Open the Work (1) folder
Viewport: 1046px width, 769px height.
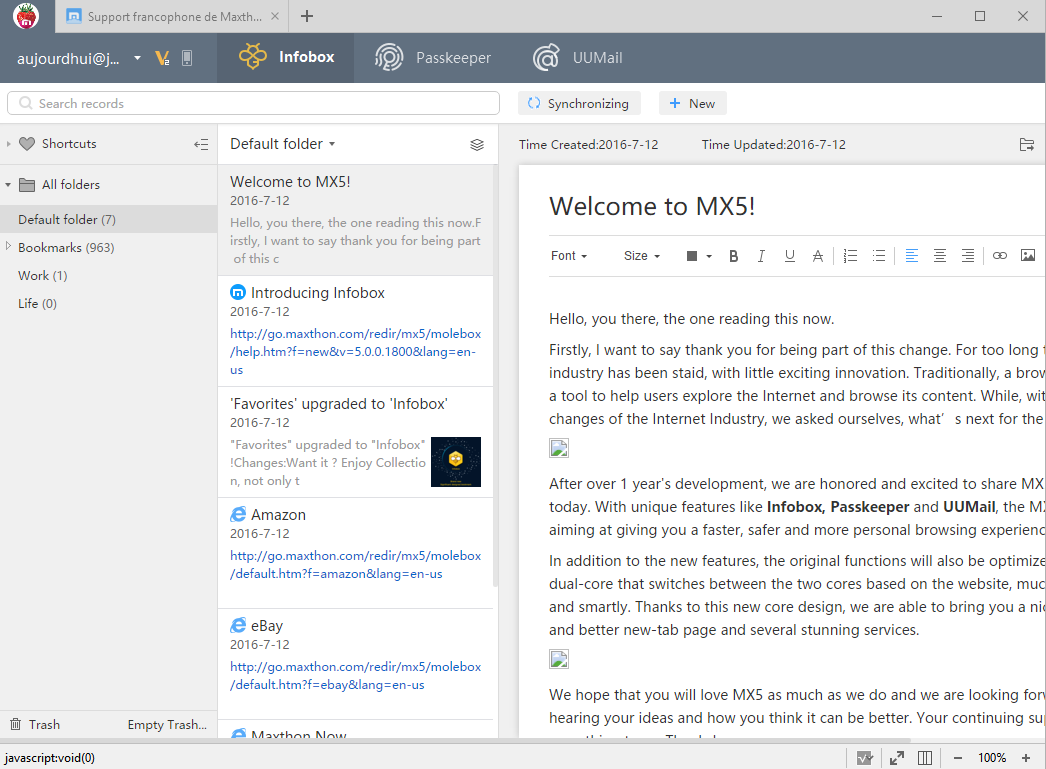pos(43,275)
